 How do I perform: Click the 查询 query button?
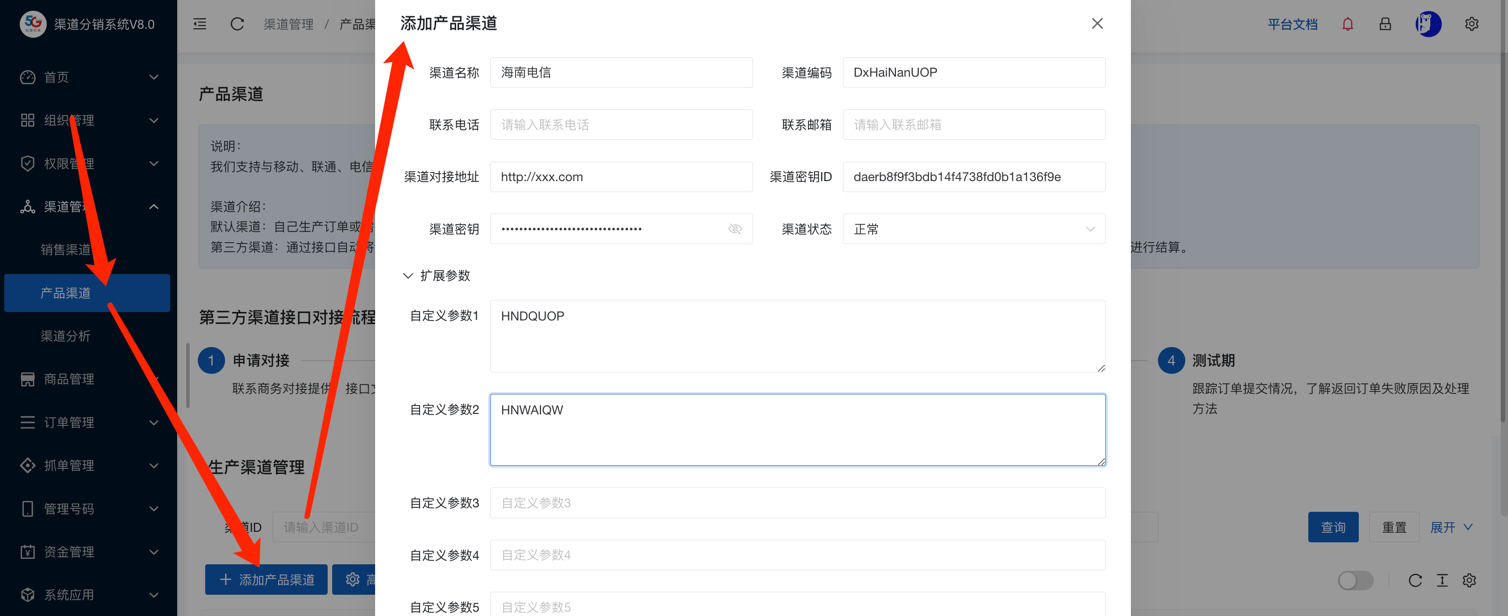pyautogui.click(x=1333, y=526)
